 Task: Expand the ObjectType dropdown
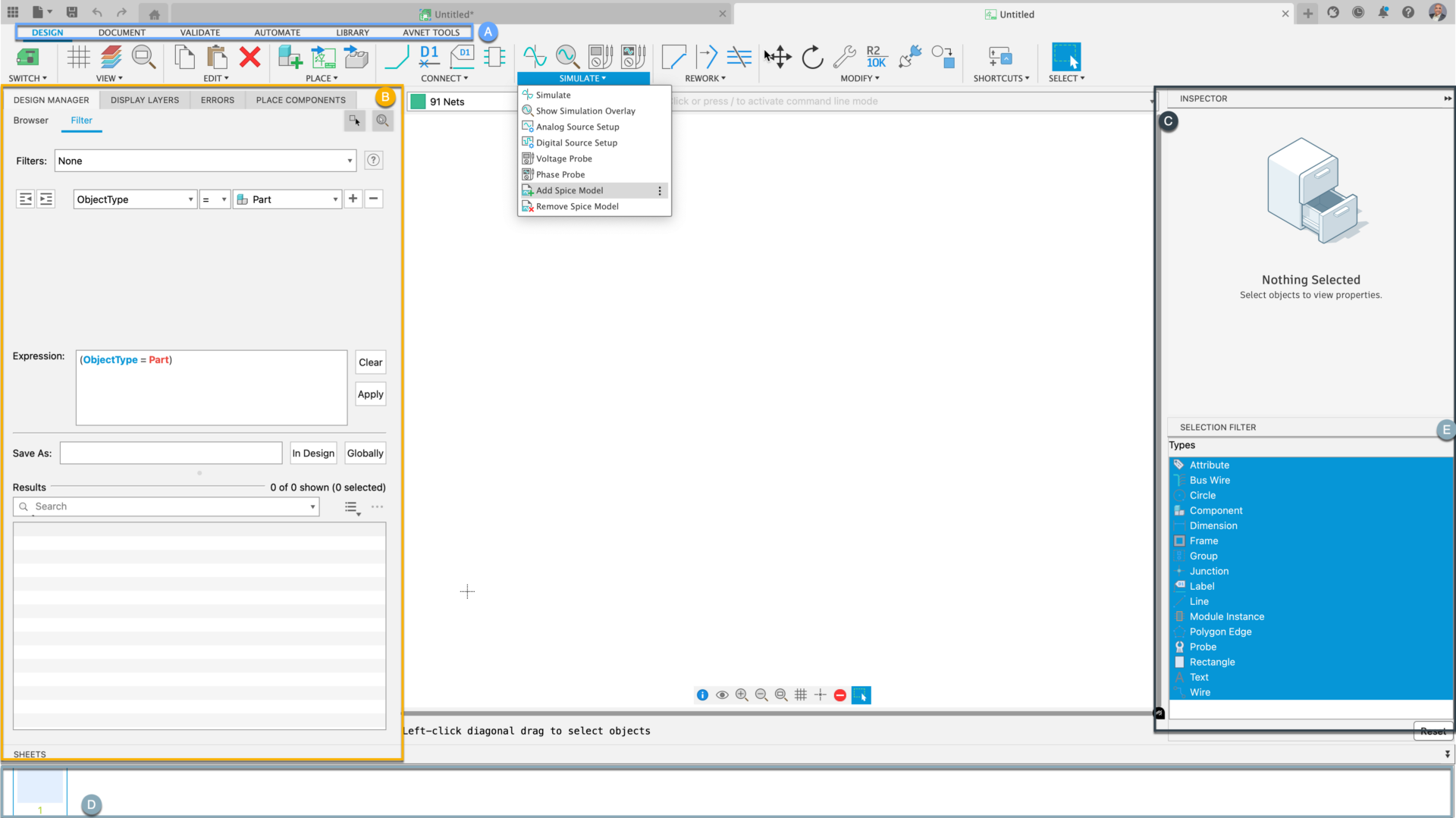pos(135,199)
